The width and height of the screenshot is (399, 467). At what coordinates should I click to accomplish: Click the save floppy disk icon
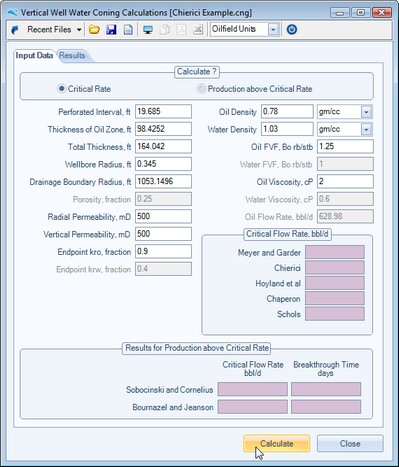point(111,30)
